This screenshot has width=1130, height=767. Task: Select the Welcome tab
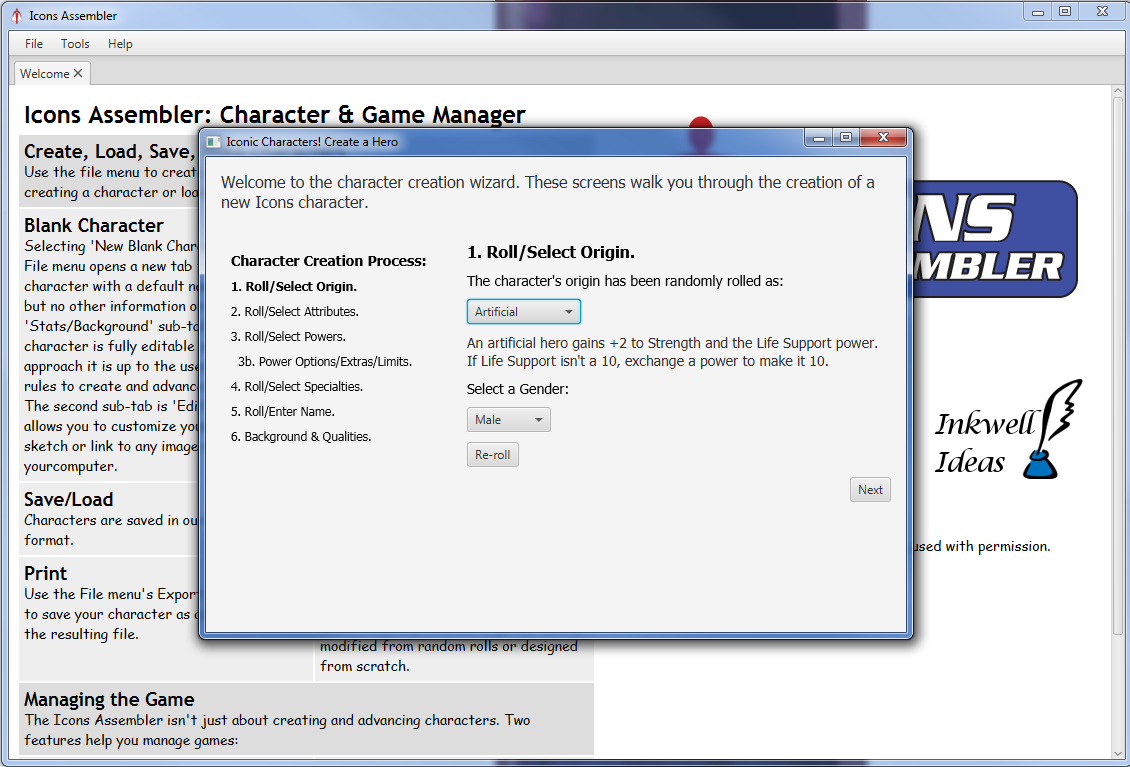[x=45, y=74]
